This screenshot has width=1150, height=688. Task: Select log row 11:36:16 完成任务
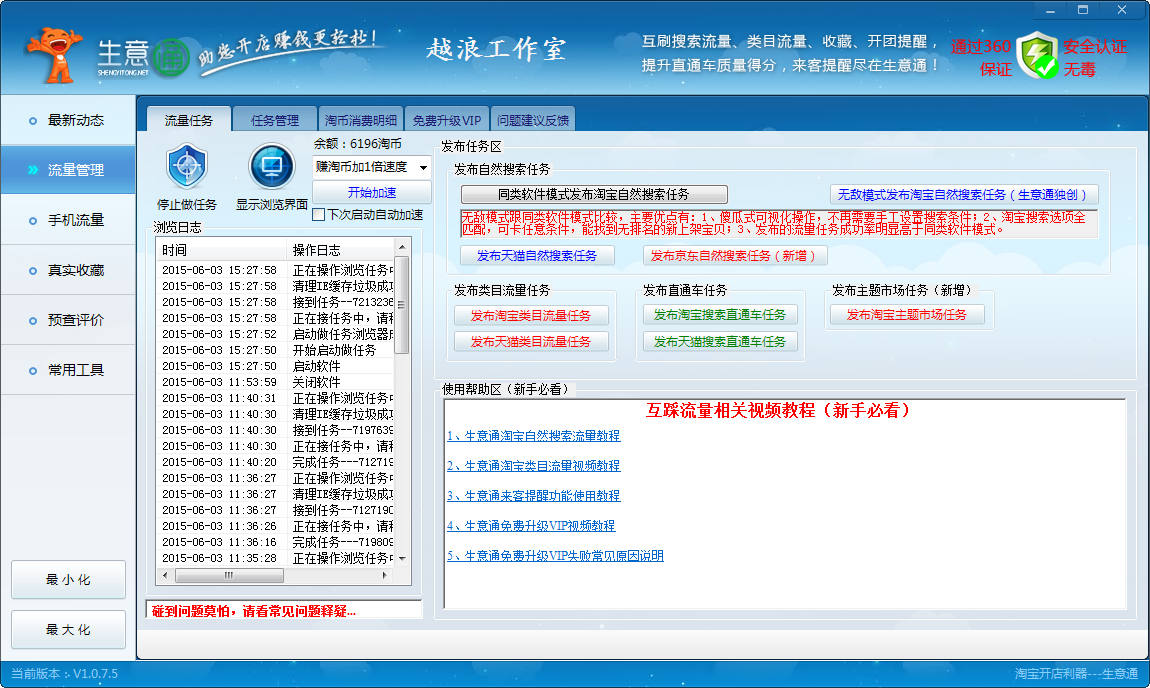[x=276, y=542]
